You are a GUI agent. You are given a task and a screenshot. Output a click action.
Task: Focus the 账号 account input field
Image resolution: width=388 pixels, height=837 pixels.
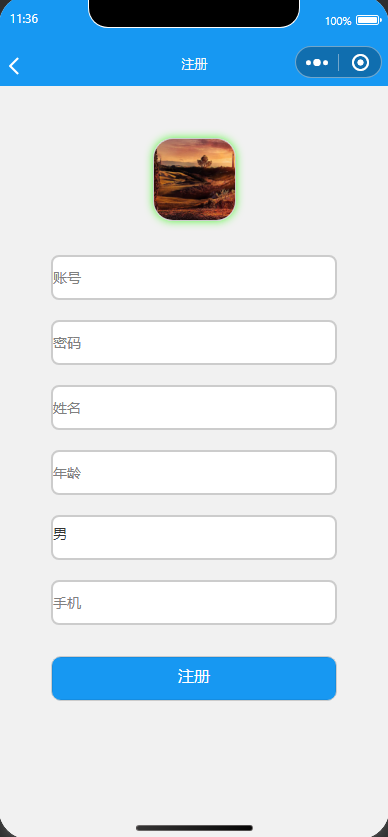click(194, 278)
